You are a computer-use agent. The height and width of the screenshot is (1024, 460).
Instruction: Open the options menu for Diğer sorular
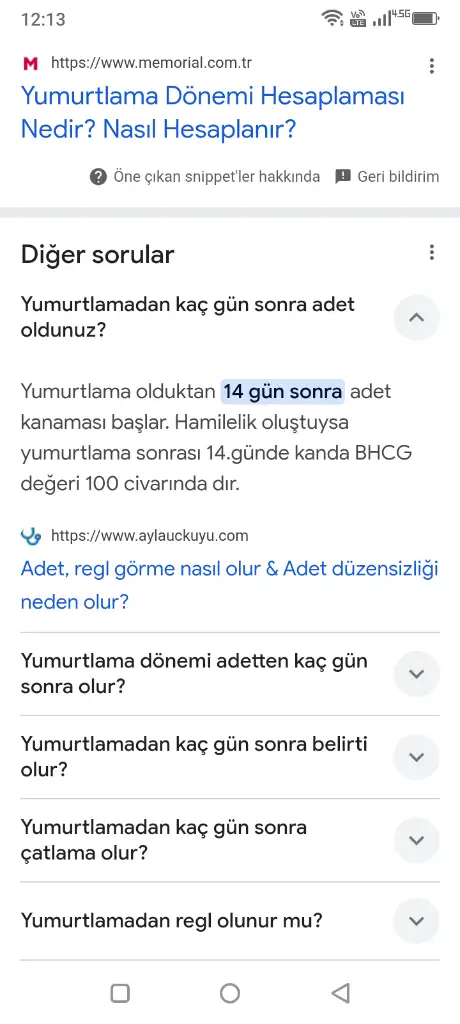click(x=431, y=253)
